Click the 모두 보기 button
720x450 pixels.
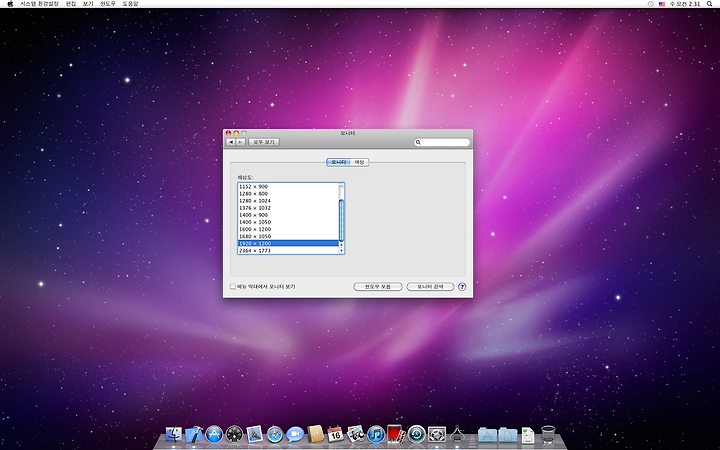click(x=264, y=142)
